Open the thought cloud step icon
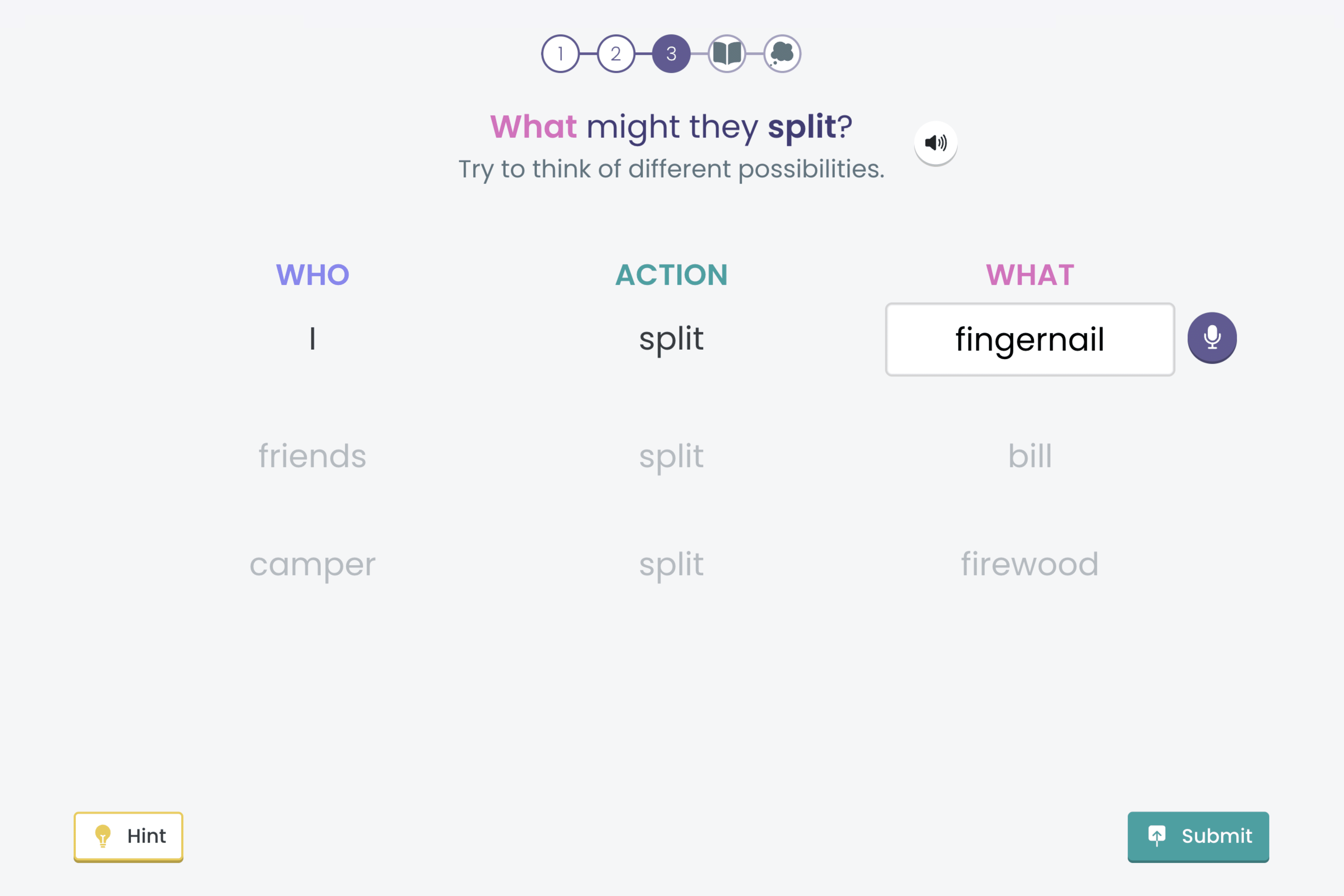Image resolution: width=1344 pixels, height=896 pixels. tap(782, 54)
